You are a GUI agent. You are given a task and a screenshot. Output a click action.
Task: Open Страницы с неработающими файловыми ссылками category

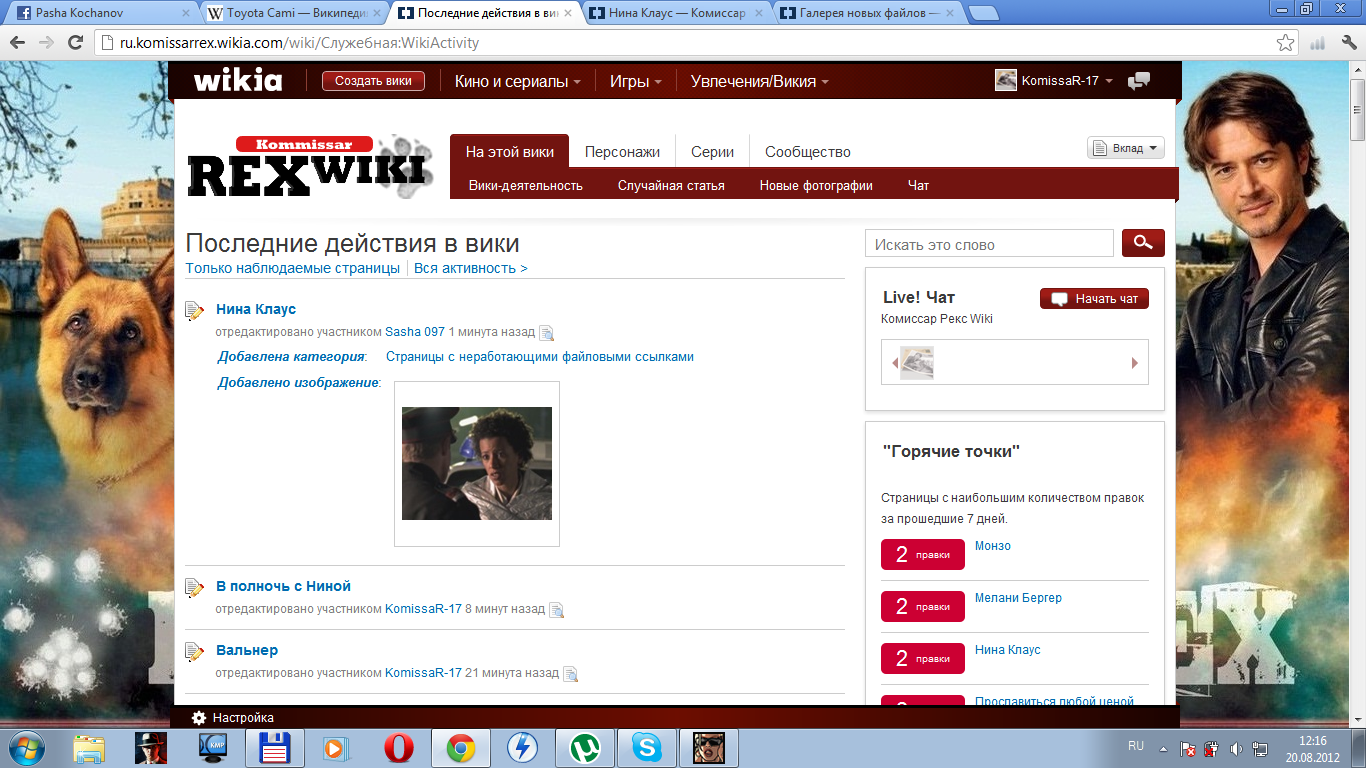coord(540,357)
